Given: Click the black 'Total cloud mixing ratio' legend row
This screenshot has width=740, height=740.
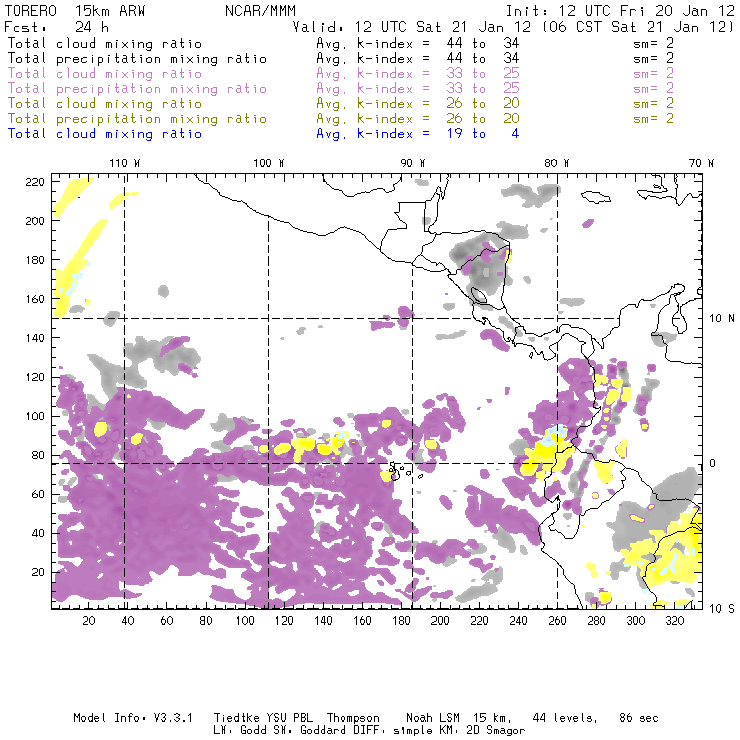Looking at the screenshot, I should 105,43.
